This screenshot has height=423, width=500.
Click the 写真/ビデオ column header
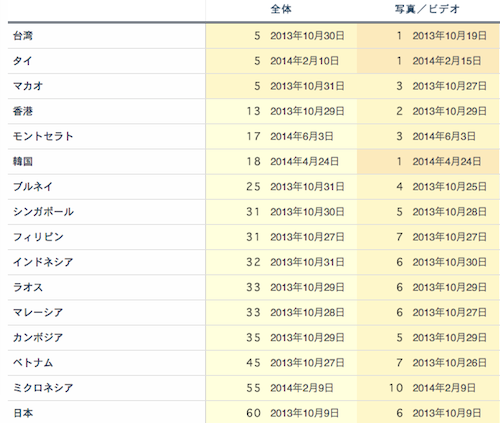coord(428,9)
